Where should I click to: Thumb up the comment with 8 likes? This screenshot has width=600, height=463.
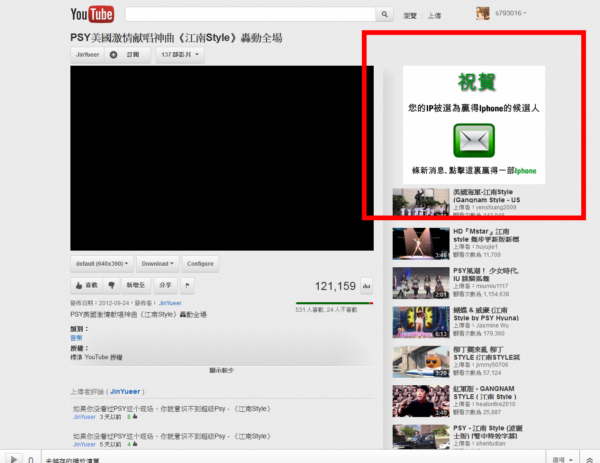point(135,417)
